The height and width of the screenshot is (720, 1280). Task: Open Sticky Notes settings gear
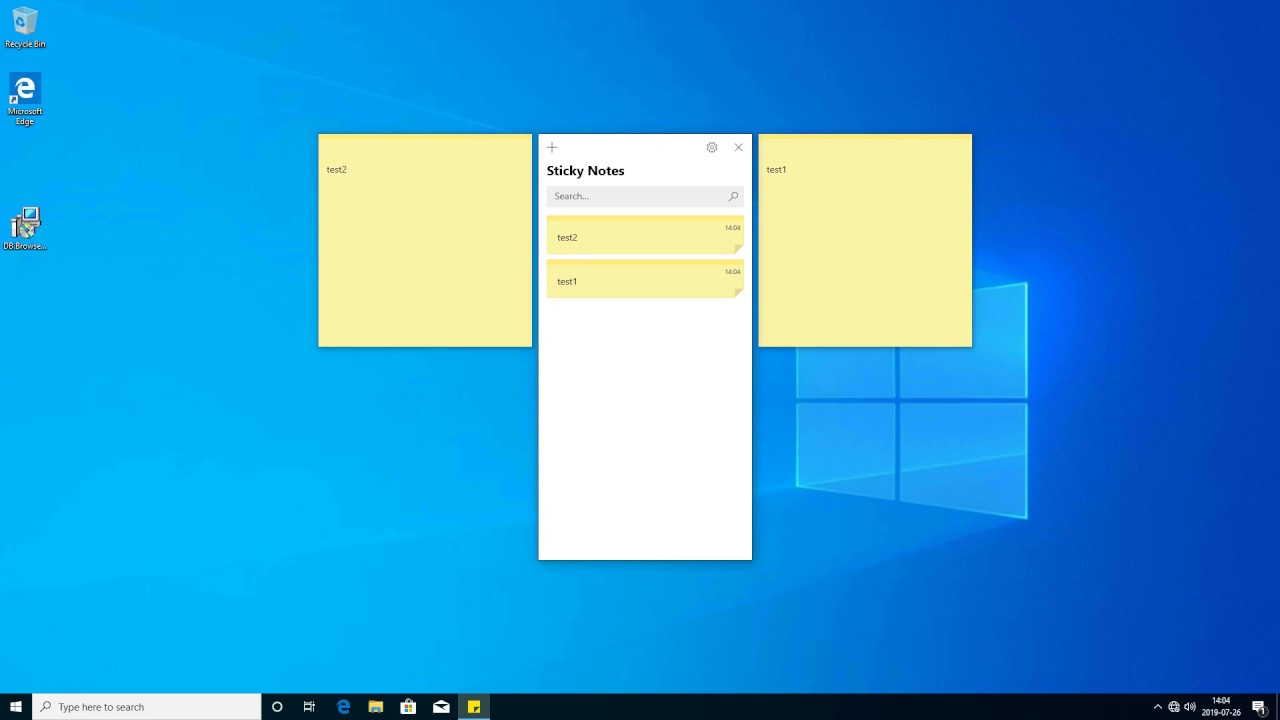point(712,147)
